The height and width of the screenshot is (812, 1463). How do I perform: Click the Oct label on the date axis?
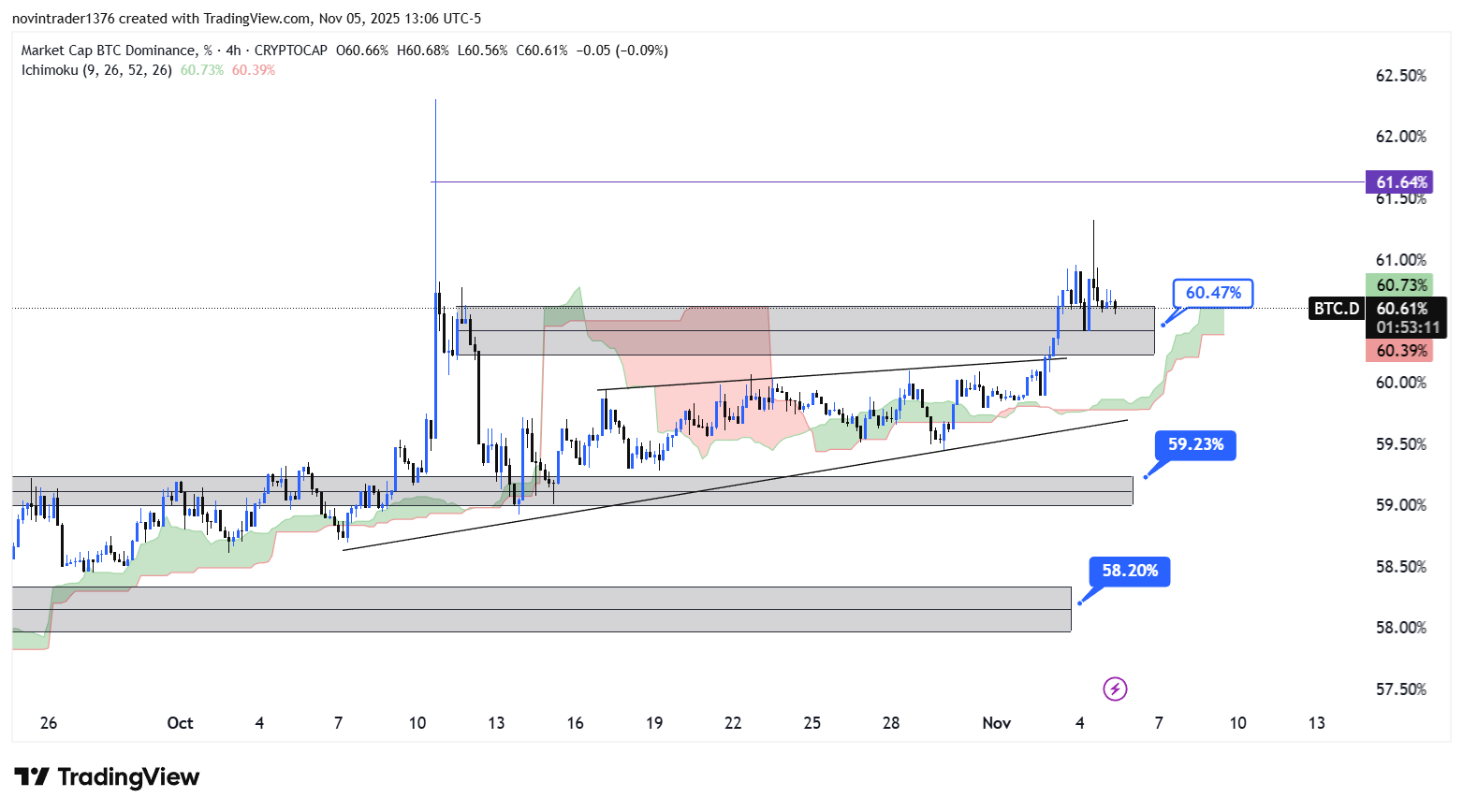(180, 723)
